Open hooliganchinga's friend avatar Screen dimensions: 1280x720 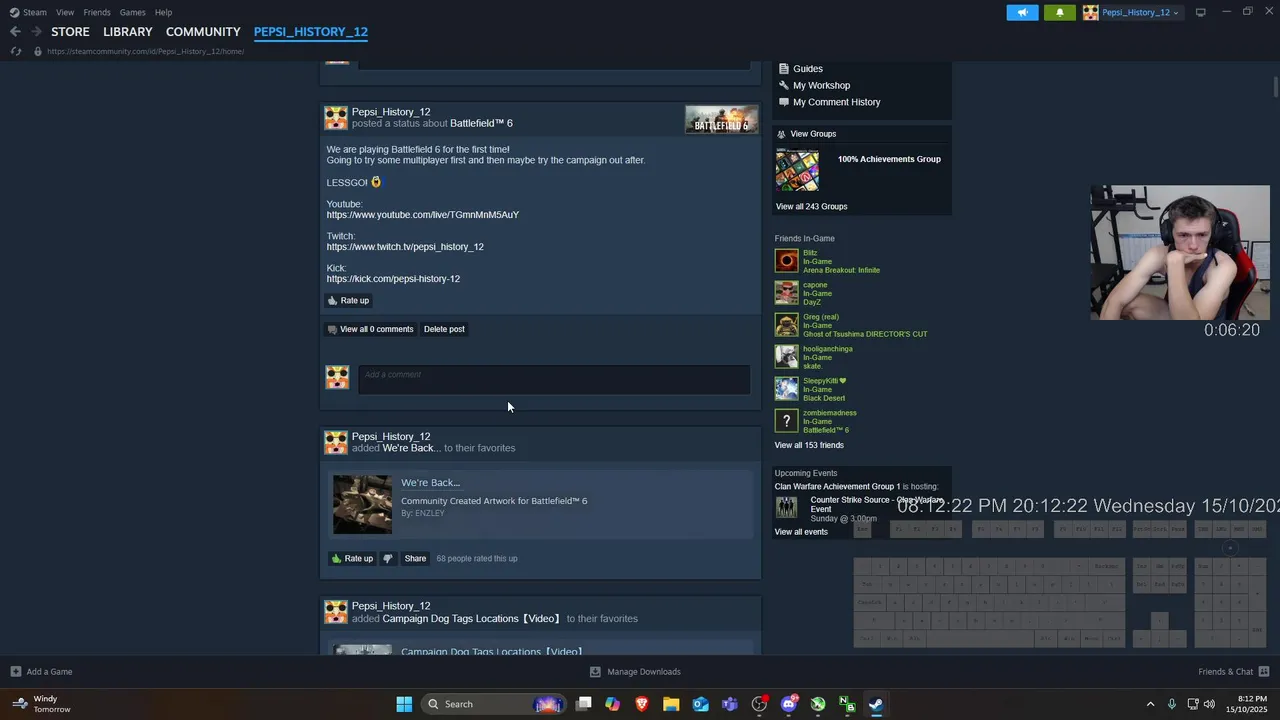pos(787,357)
